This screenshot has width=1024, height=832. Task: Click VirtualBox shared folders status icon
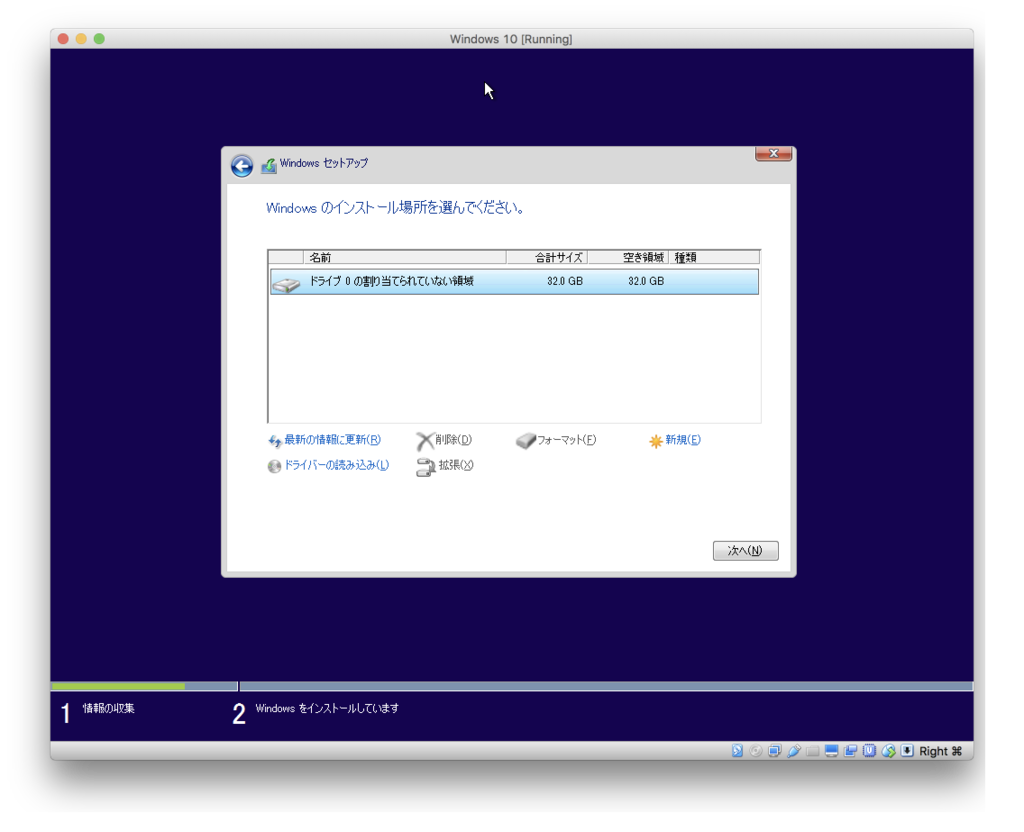click(812, 751)
